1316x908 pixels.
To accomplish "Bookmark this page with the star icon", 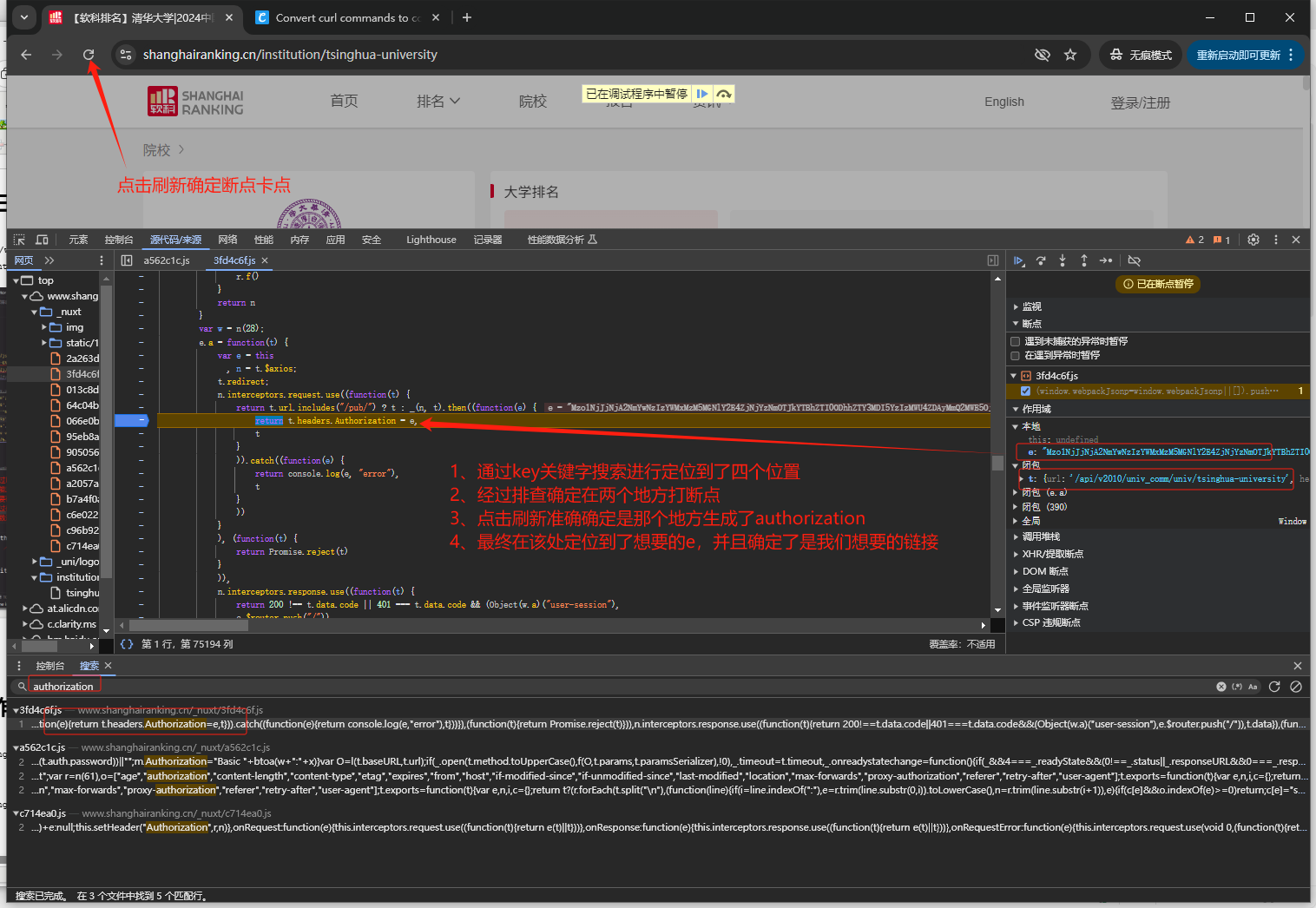I will coord(1070,55).
